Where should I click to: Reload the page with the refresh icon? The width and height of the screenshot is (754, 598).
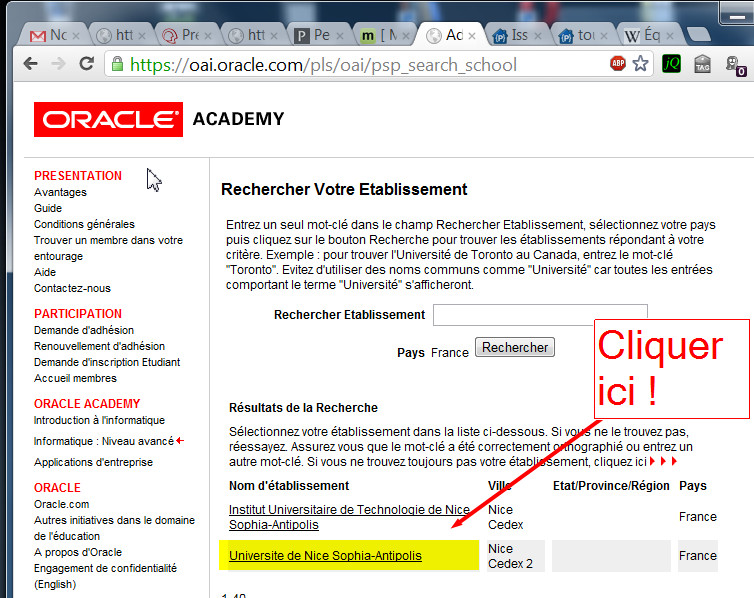[x=87, y=63]
